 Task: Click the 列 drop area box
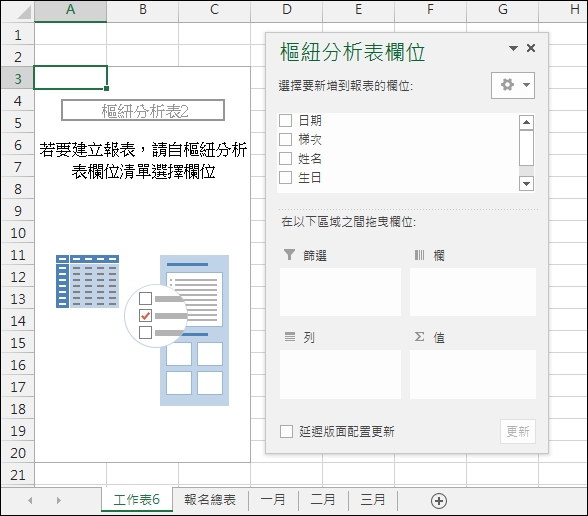click(340, 374)
